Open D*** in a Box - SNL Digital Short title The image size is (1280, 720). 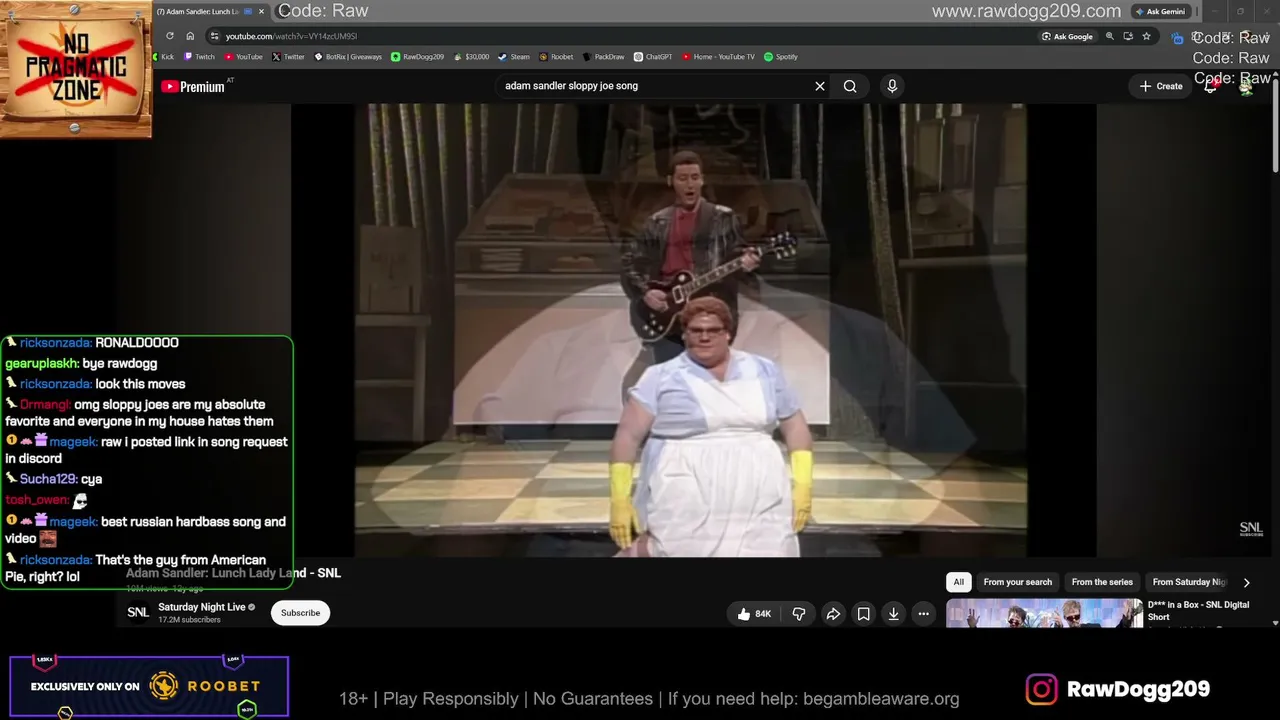tap(1198, 610)
